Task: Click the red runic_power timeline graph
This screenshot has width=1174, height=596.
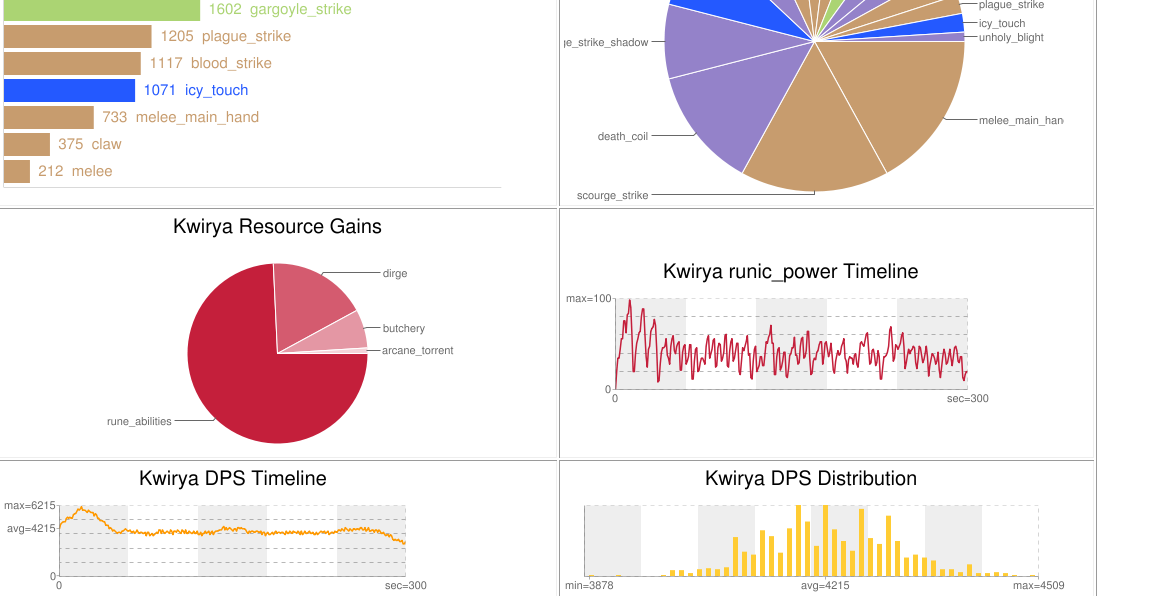Action: pos(790,343)
